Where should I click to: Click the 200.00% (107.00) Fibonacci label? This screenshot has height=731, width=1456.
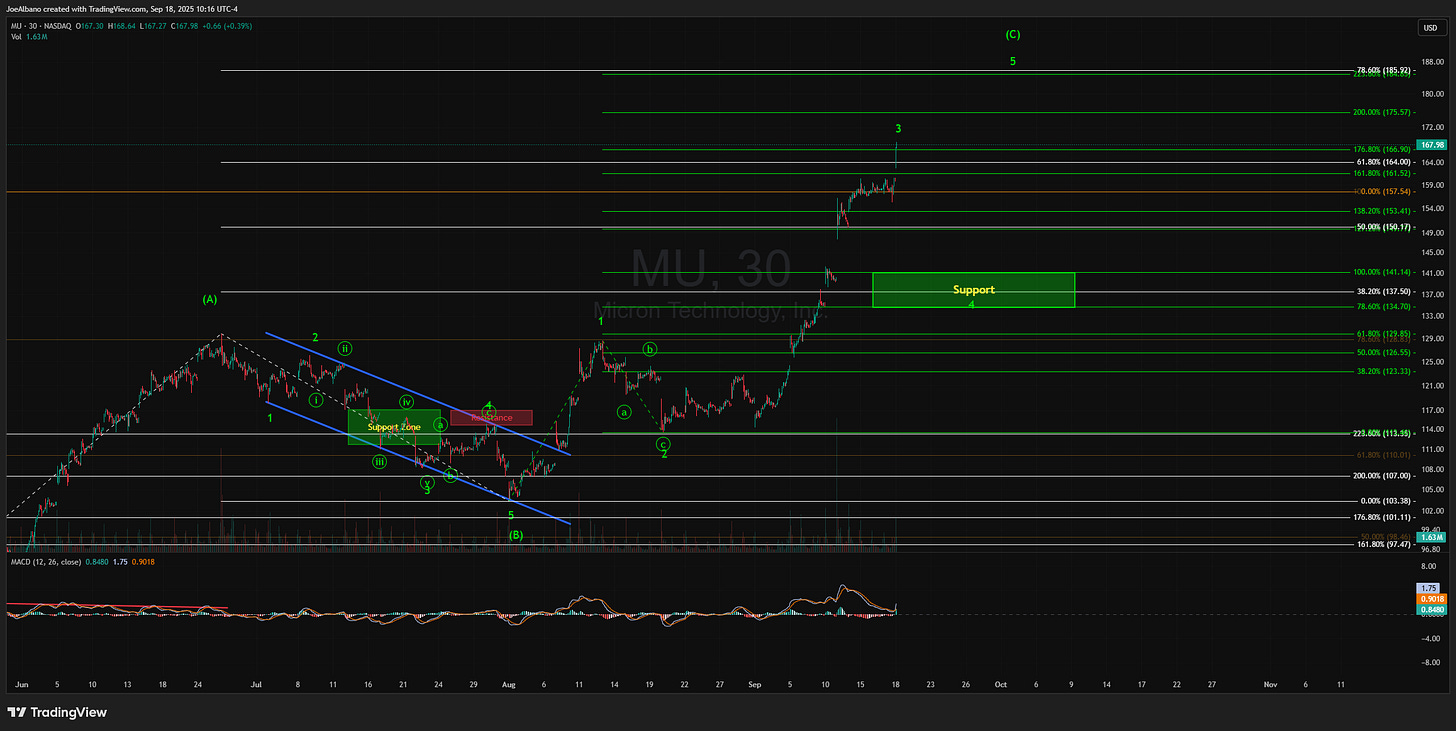(1381, 476)
